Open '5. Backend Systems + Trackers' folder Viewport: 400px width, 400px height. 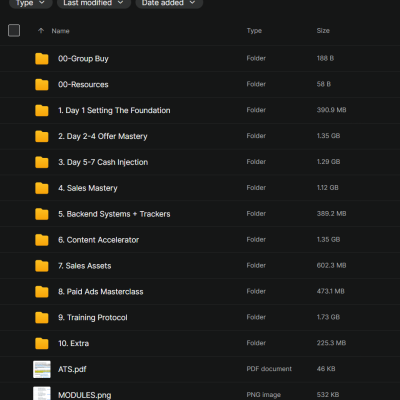114,214
